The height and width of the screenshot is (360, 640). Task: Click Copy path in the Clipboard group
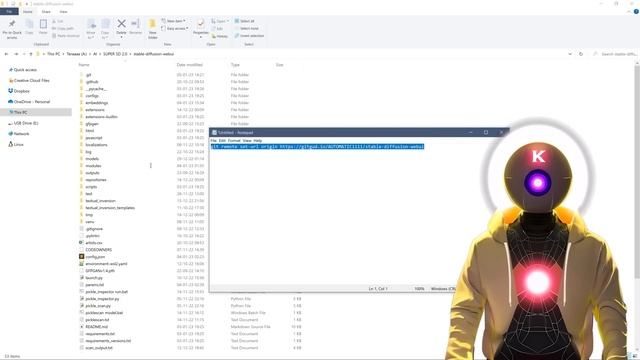pos(62,28)
